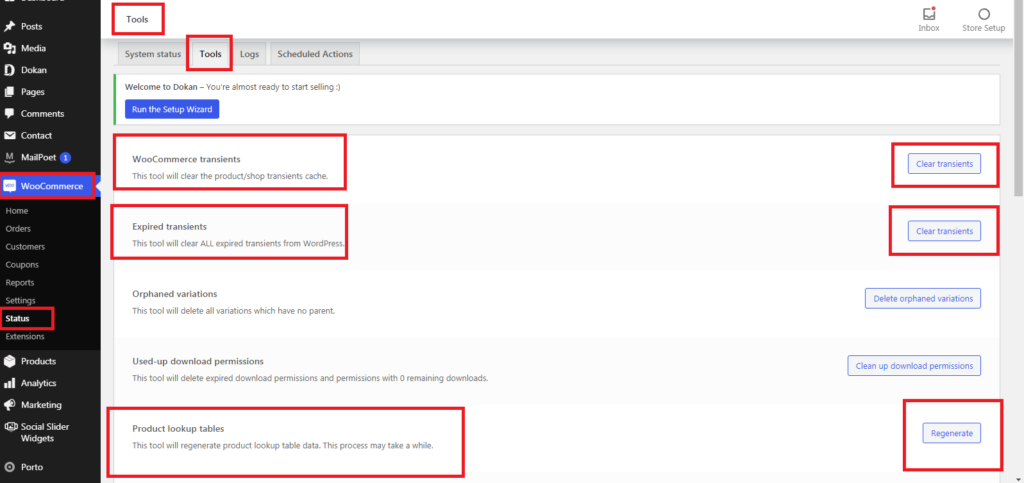Open Analytics via the bar chart icon
This screenshot has height=483, width=1024.
tap(10, 383)
